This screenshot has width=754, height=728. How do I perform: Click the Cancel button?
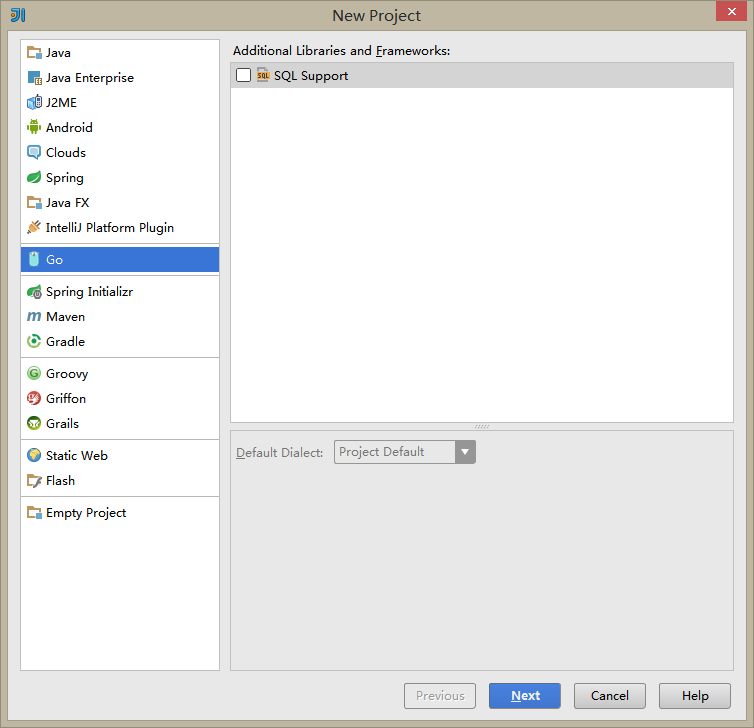click(x=610, y=696)
